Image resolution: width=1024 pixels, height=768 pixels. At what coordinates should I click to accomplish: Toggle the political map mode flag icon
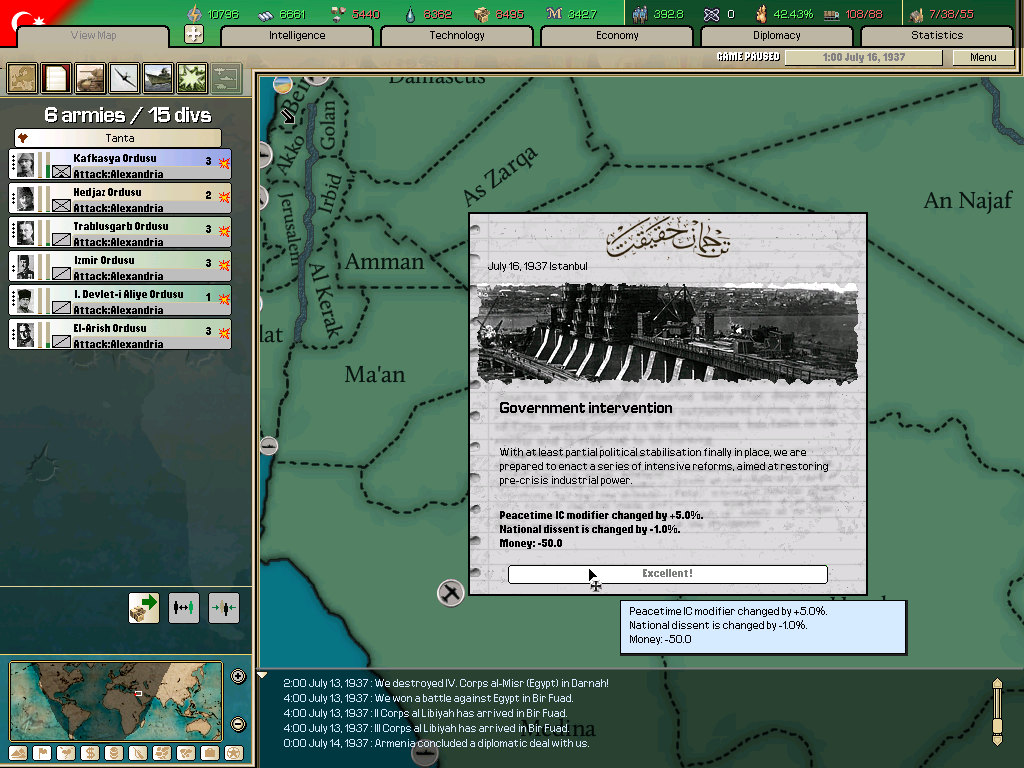[42, 753]
